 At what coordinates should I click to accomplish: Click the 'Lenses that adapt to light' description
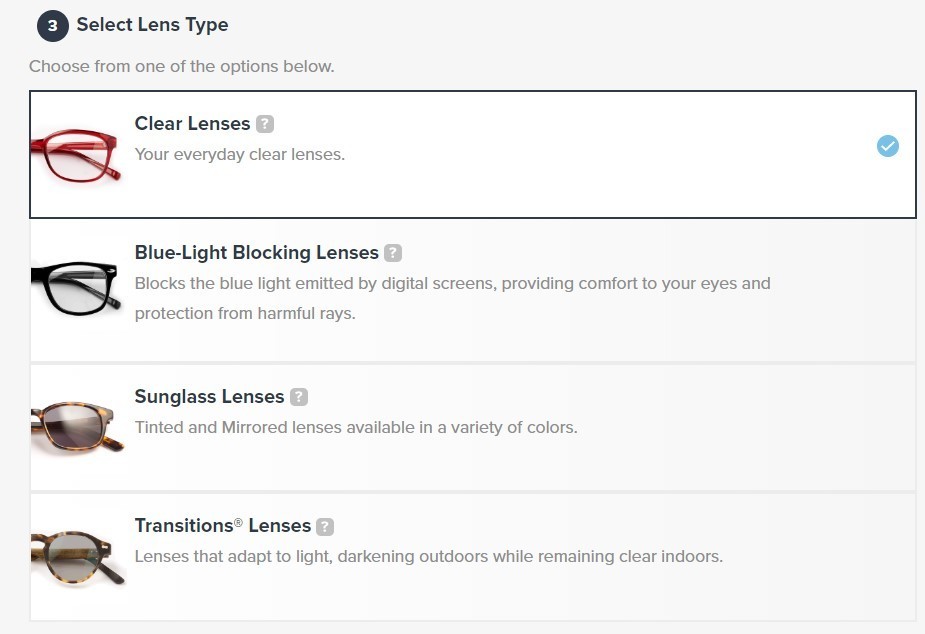tap(429, 557)
